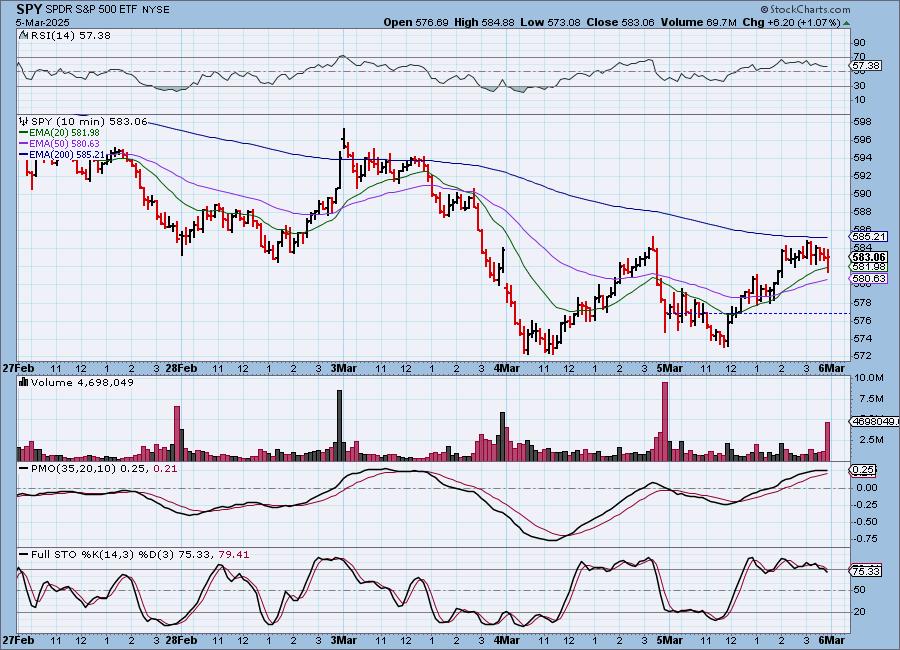Click the EMA(50) 580.63 legend text
This screenshot has height=650, width=900.
(64, 144)
